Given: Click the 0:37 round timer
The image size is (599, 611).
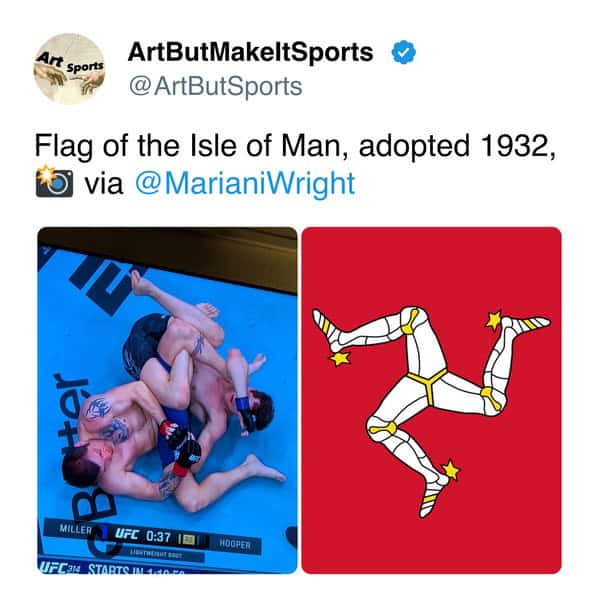Looking at the screenshot, I should [x=158, y=537].
